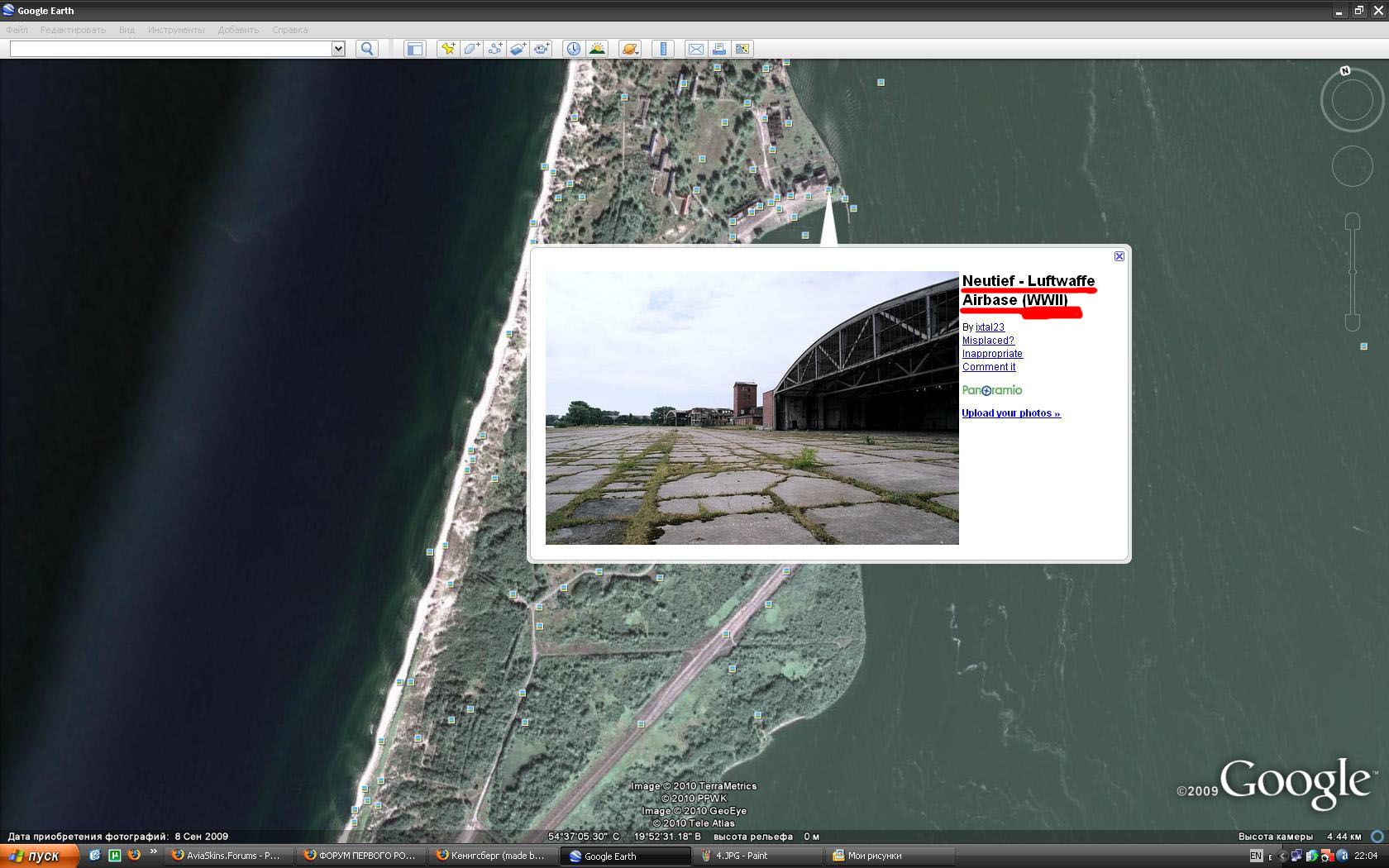Screen dimensions: 1389x868
Task: Click the hangar photo thumbnail
Action: 752,408
